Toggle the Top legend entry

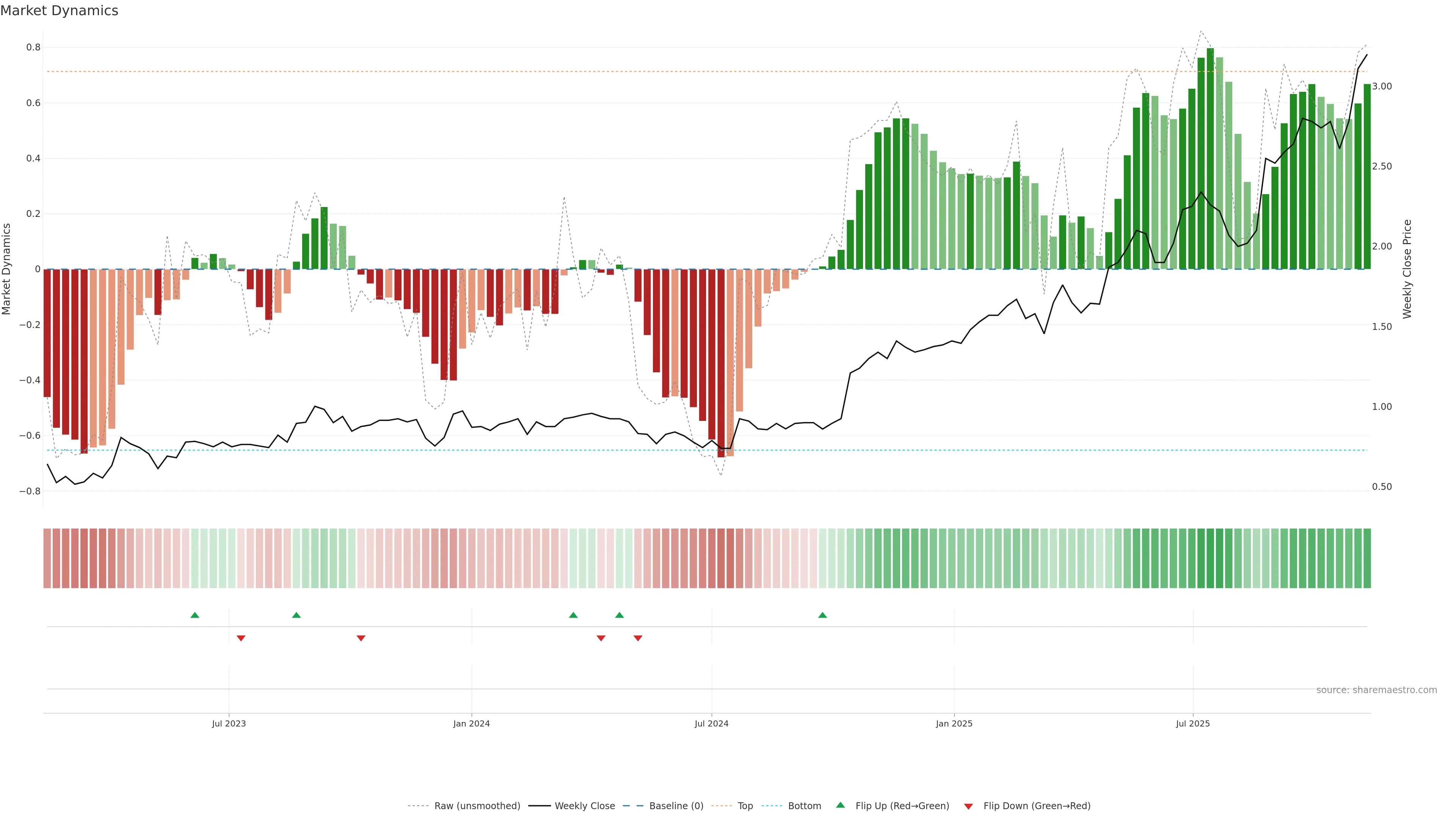(x=745, y=806)
